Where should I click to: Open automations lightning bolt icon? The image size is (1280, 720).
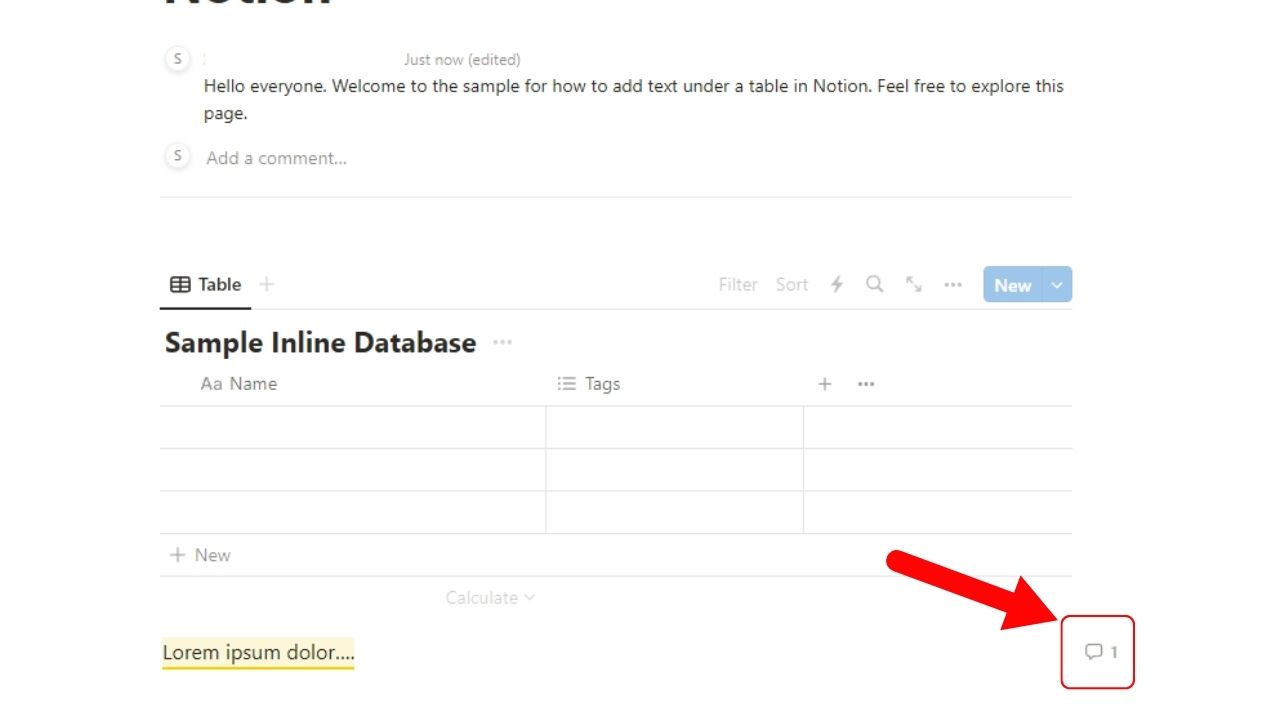tap(837, 285)
